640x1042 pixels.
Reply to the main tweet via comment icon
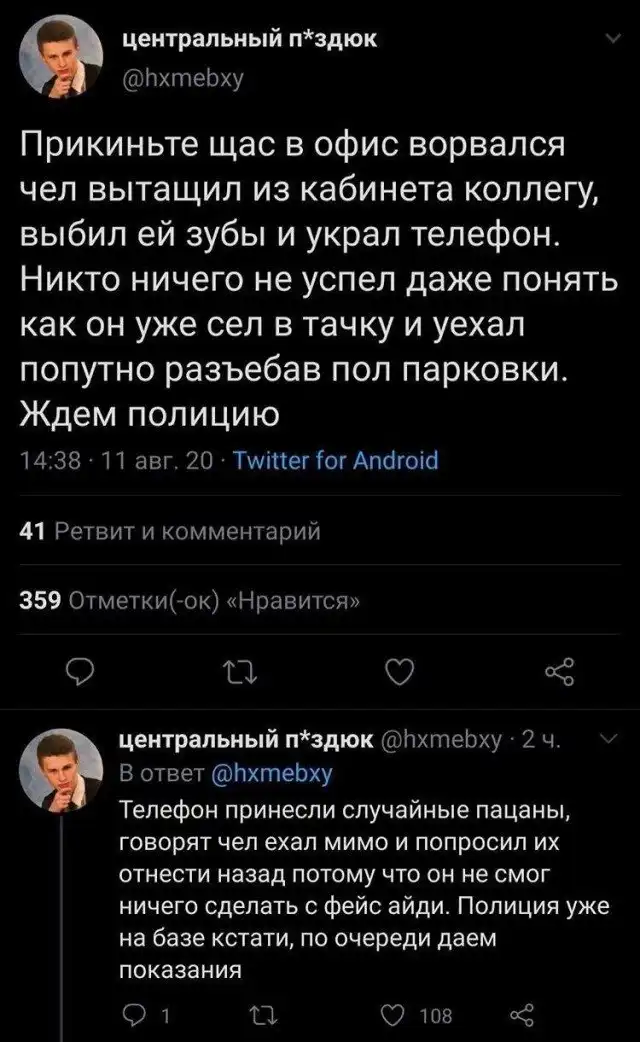click(x=78, y=674)
